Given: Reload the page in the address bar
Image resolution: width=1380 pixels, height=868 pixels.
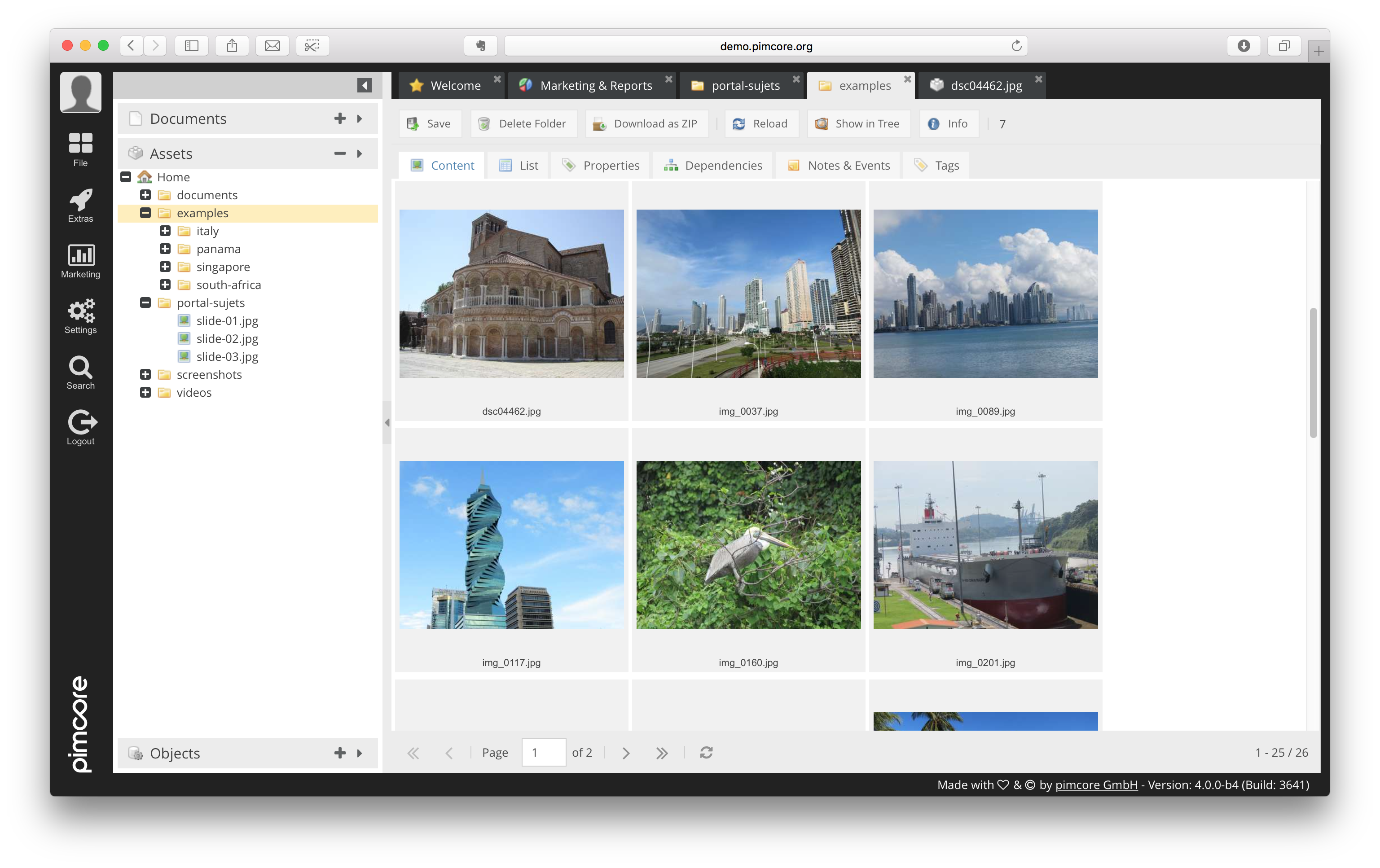Looking at the screenshot, I should point(1017,46).
